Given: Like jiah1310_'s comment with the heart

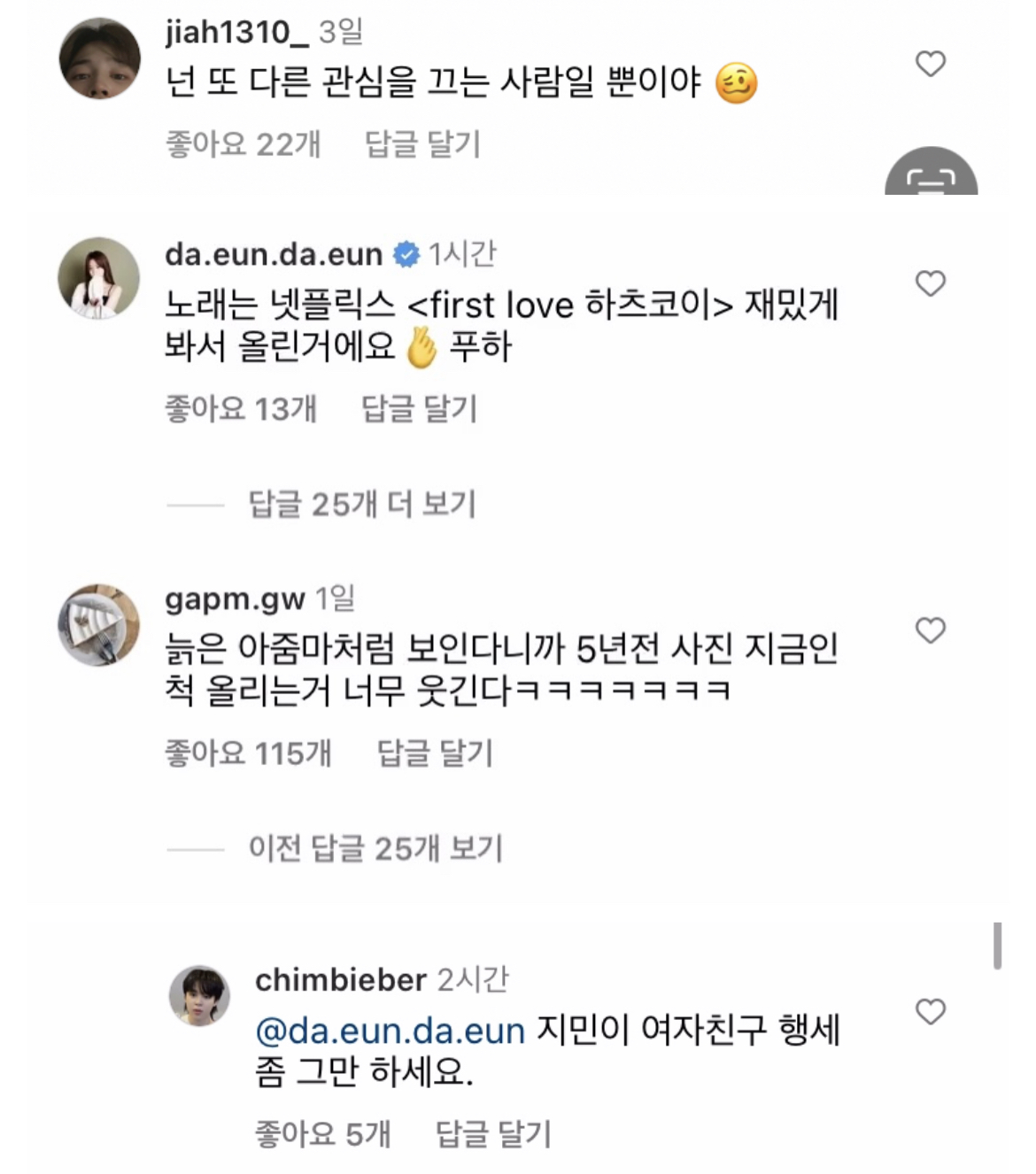Looking at the screenshot, I should coord(930,64).
